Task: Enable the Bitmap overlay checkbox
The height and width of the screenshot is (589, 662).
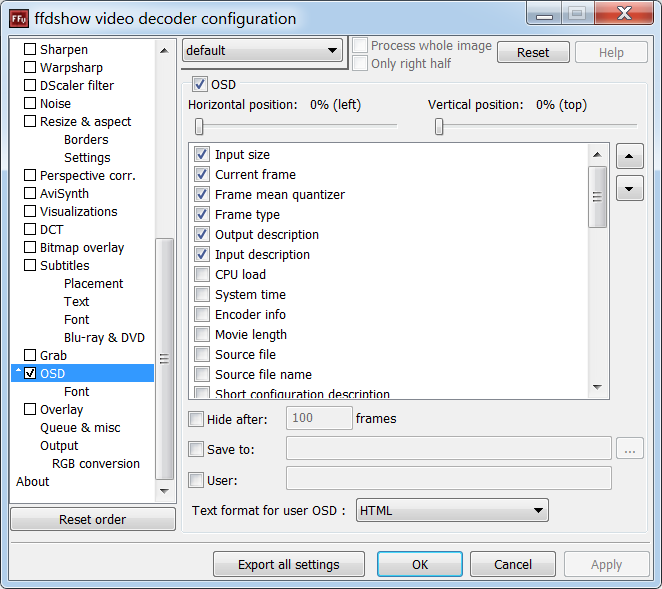Action: tap(30, 247)
